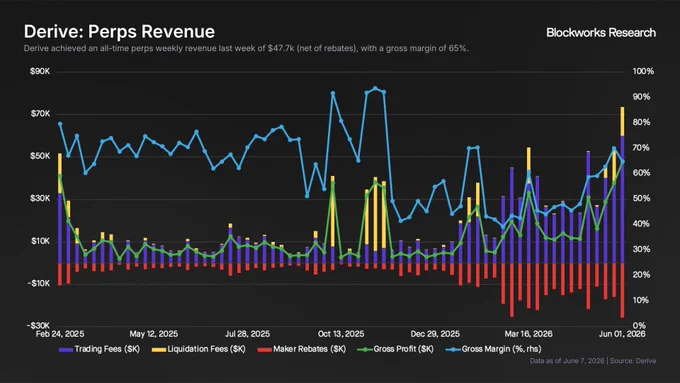The width and height of the screenshot is (680, 383).
Task: Click the Mar 16, 2026 date label
Action: [x=528, y=334]
